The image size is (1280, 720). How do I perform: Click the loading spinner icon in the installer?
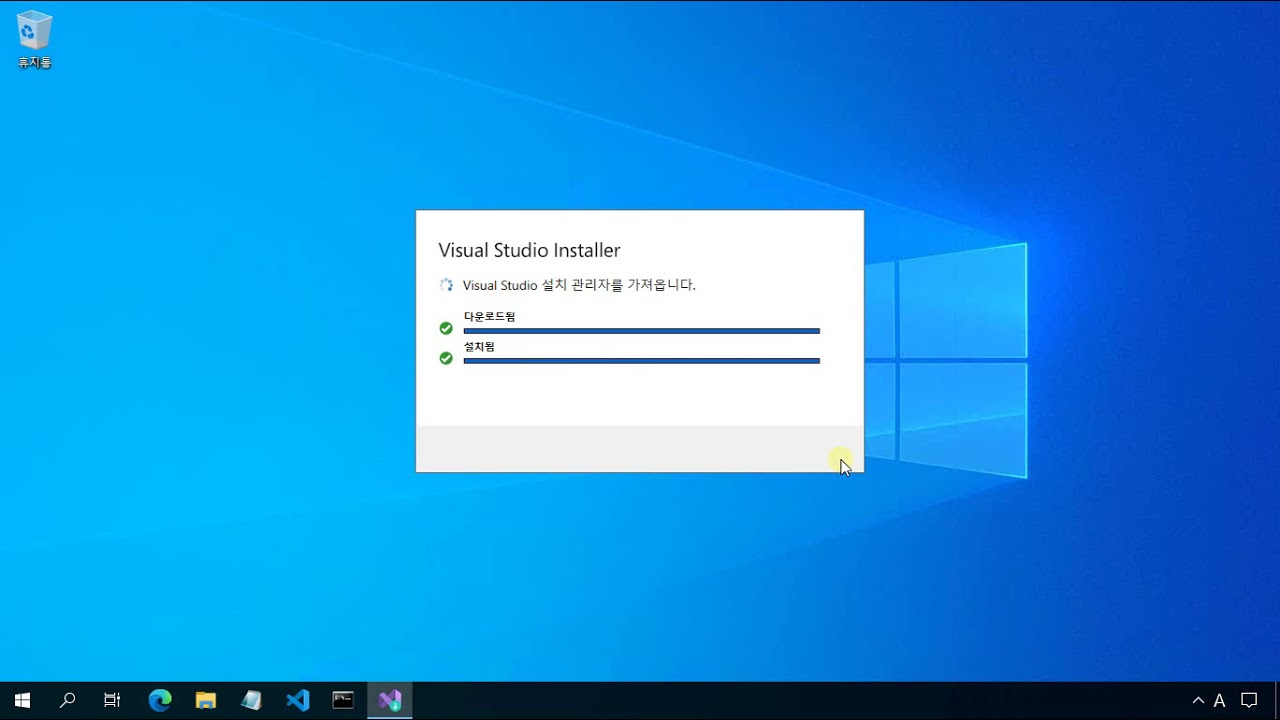(x=446, y=285)
